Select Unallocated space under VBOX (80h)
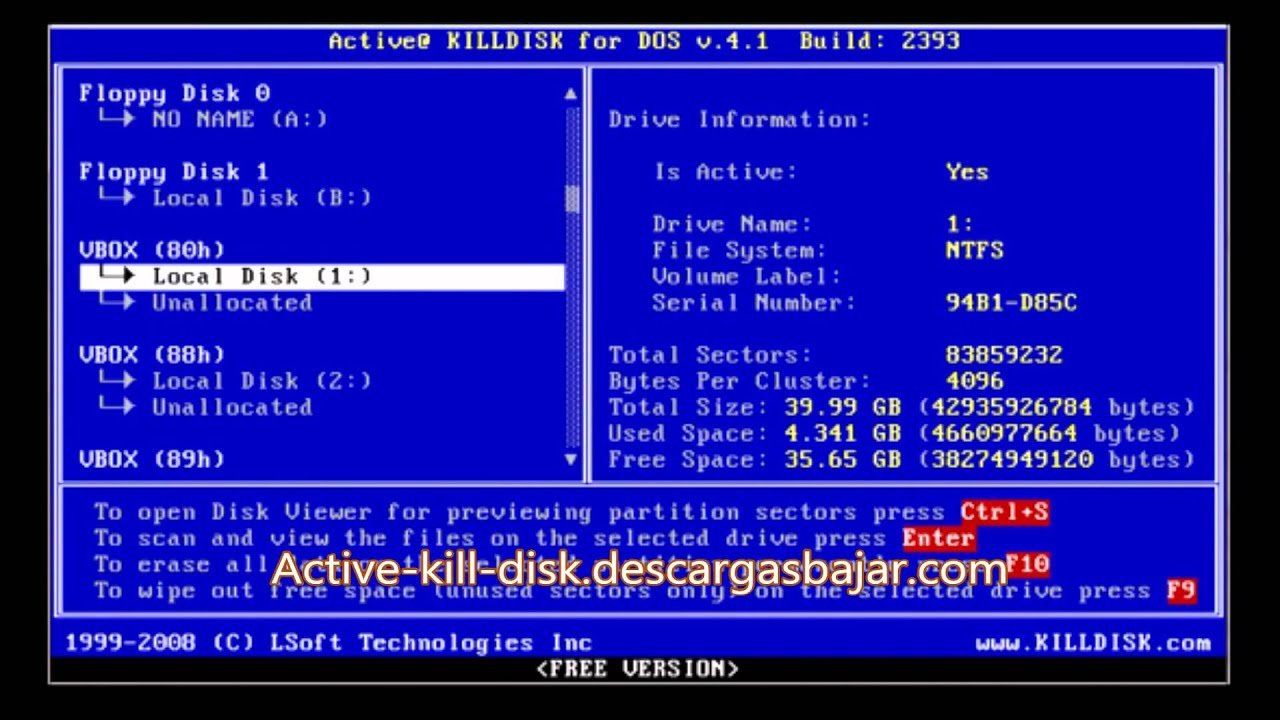This screenshot has height=720, width=1280. click(x=232, y=303)
